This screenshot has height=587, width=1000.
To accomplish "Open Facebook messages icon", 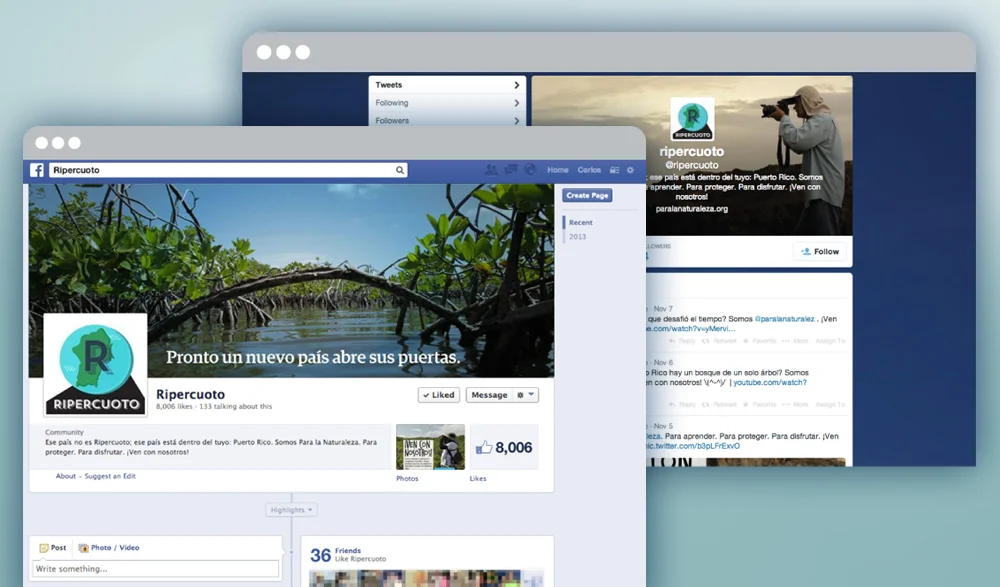I will (511, 170).
